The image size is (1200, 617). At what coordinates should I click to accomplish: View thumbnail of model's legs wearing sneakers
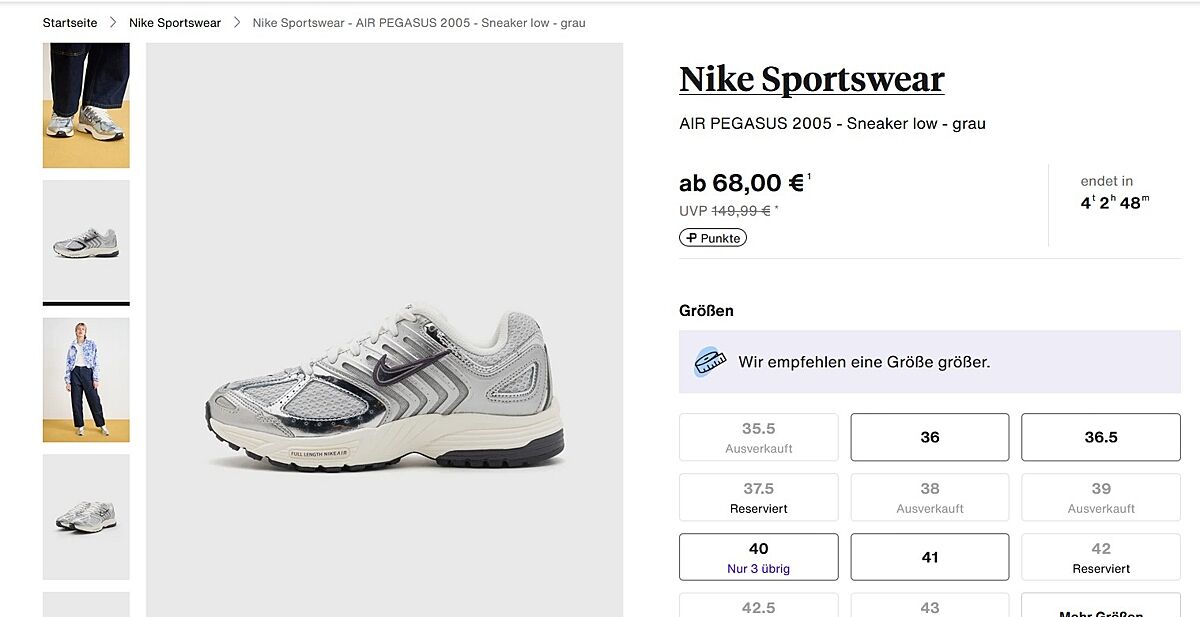click(x=86, y=105)
